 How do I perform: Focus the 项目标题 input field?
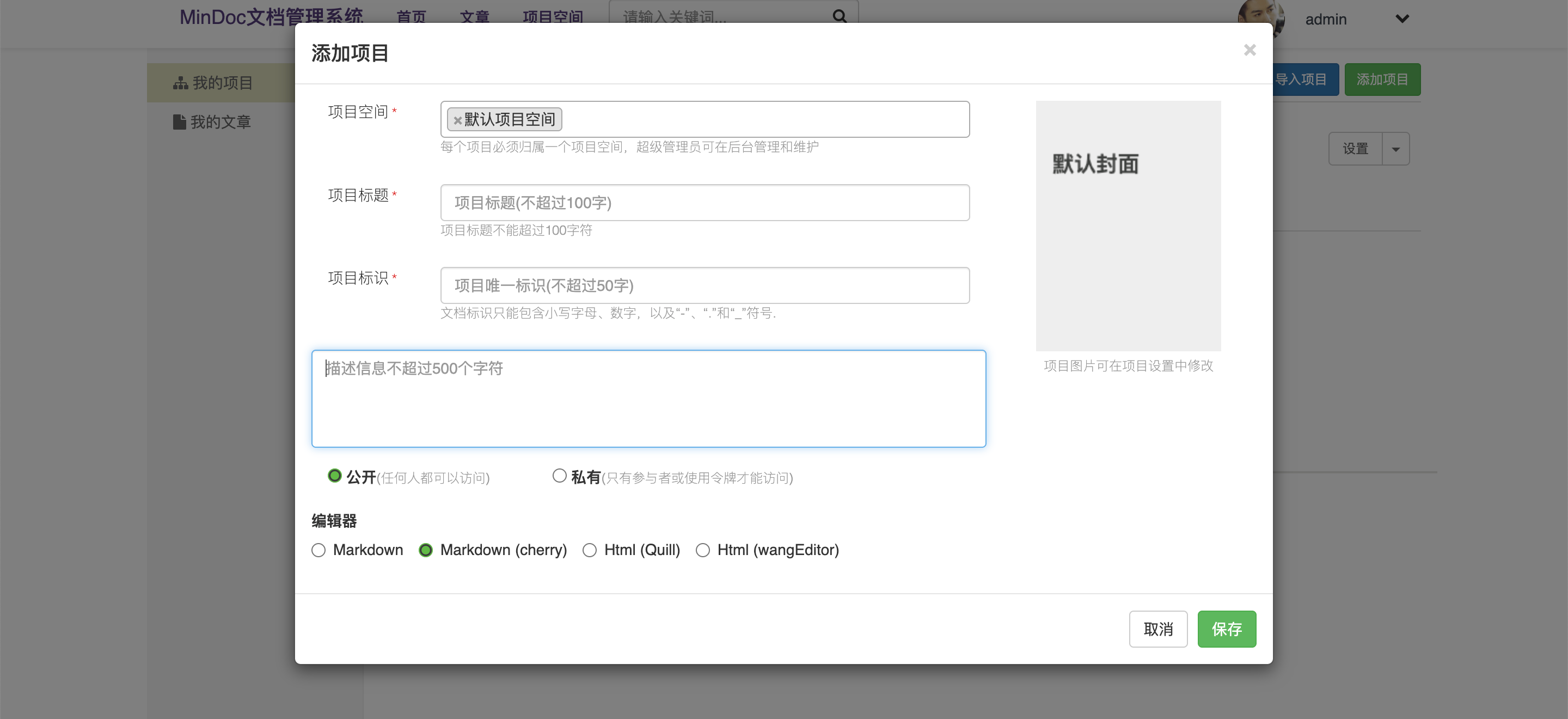click(705, 203)
